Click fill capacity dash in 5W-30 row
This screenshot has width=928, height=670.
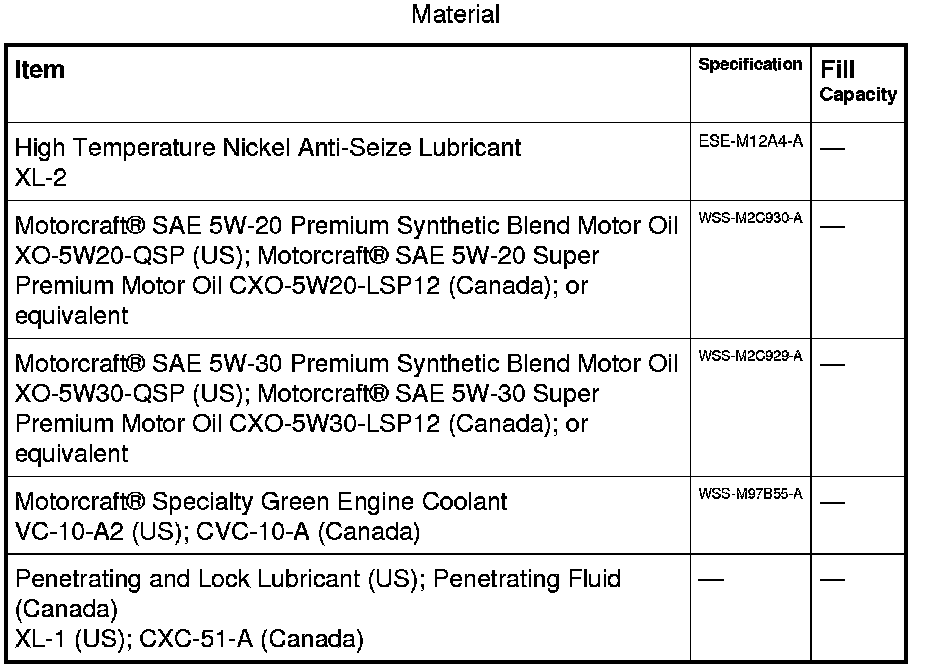pyautogui.click(x=832, y=364)
